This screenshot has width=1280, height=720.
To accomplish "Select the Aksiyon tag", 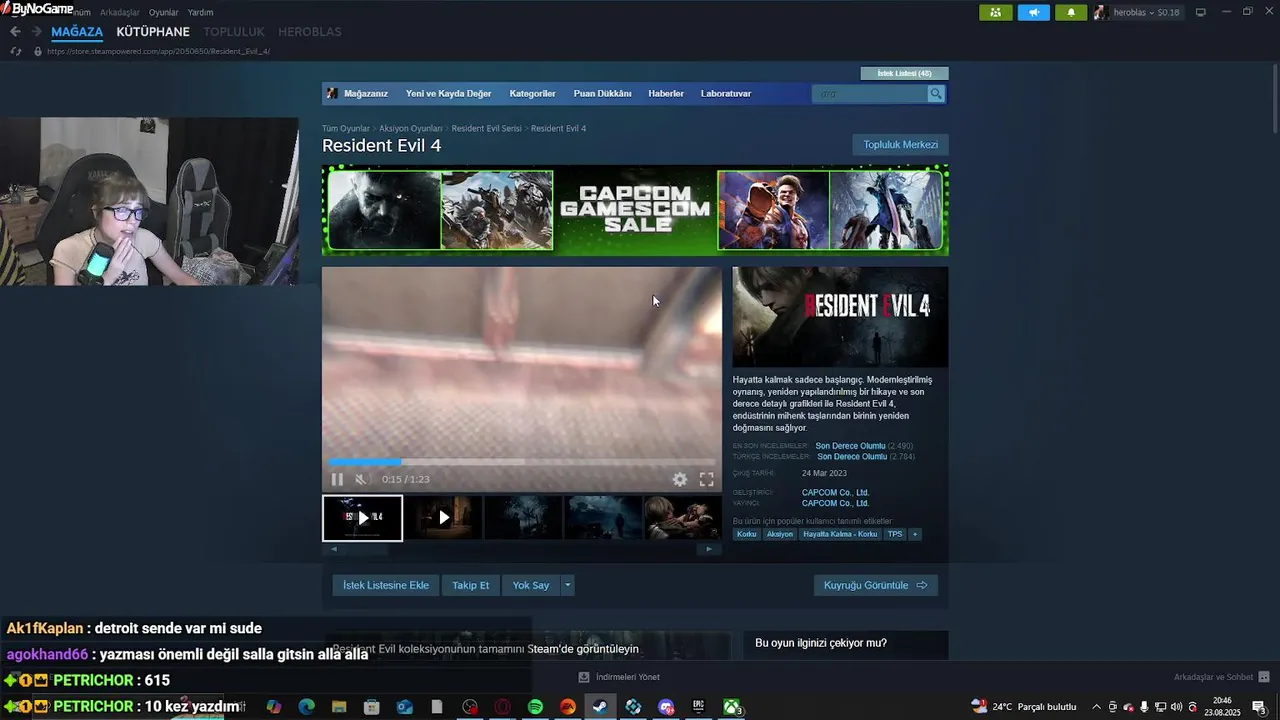I will point(780,534).
